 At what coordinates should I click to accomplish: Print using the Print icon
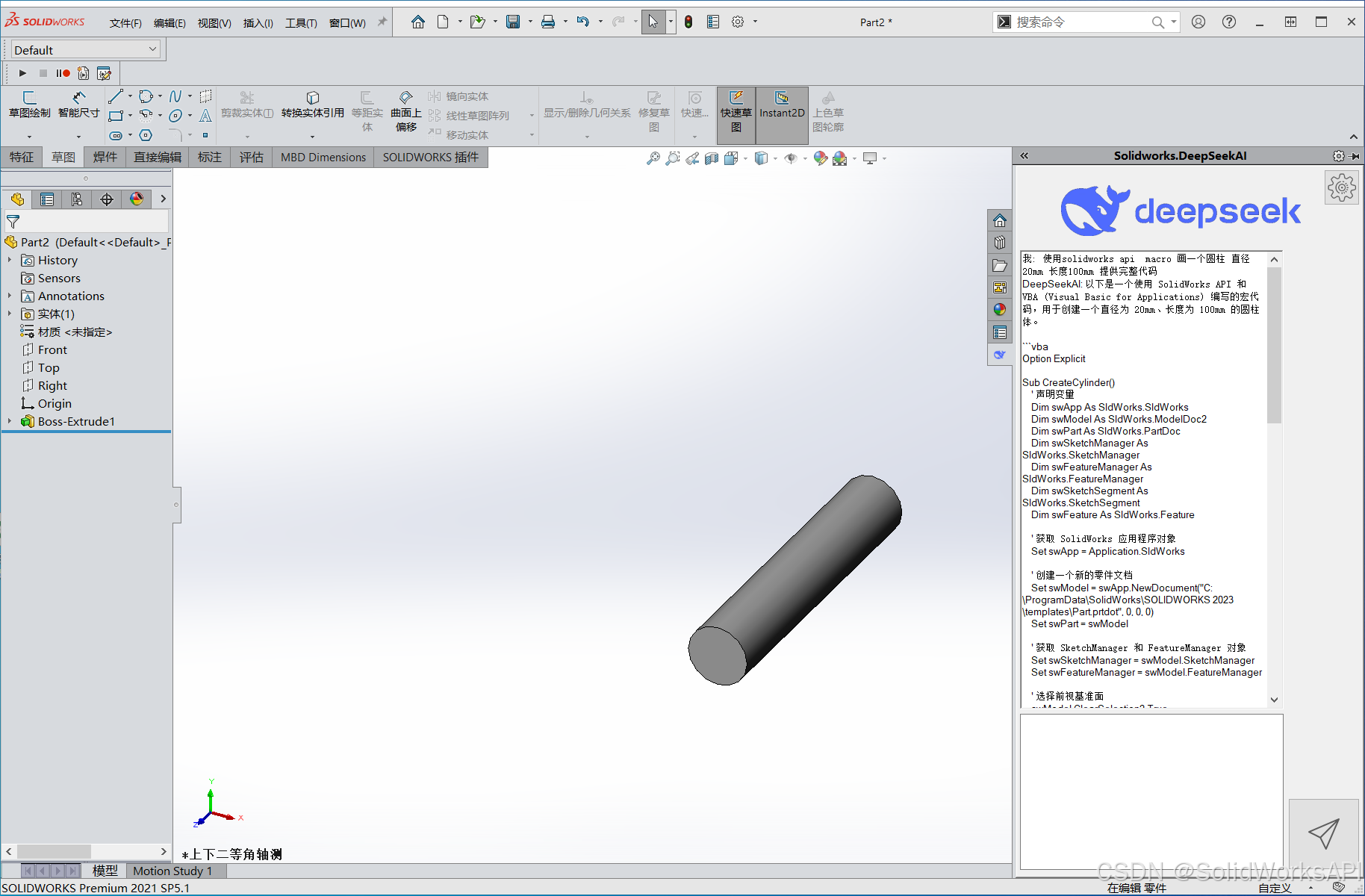click(x=548, y=22)
